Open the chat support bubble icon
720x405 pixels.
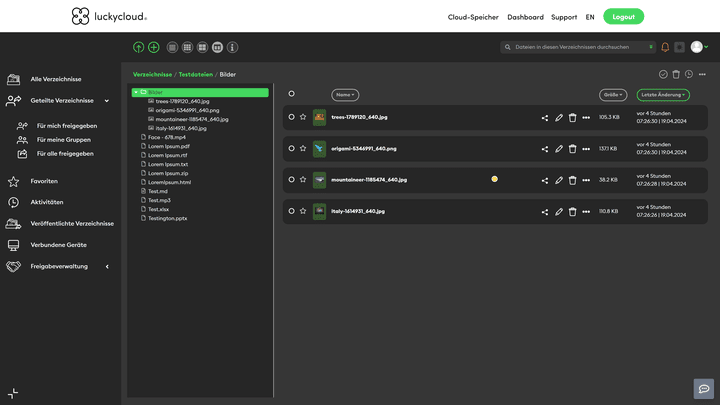point(704,388)
